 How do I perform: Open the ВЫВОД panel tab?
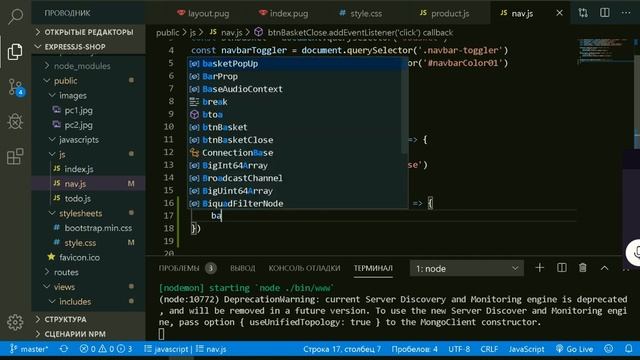[242, 268]
